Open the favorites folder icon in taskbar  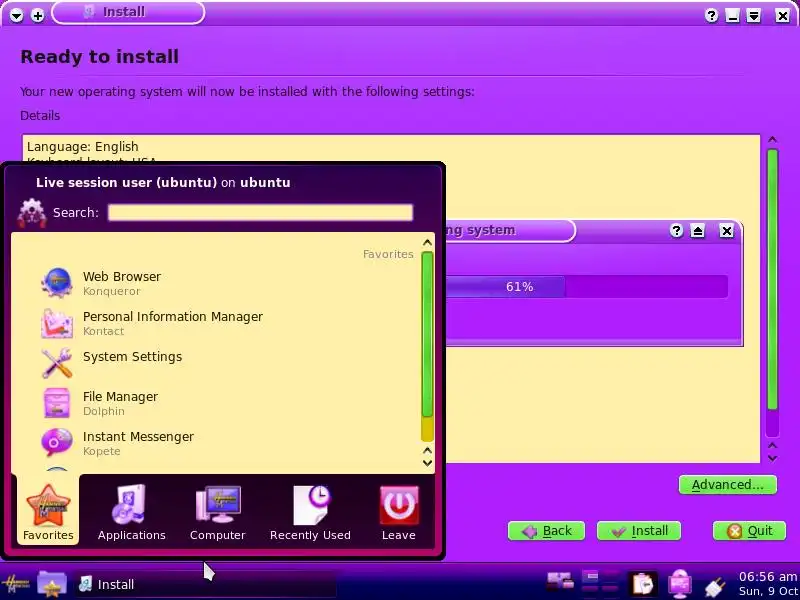pyautogui.click(x=52, y=583)
